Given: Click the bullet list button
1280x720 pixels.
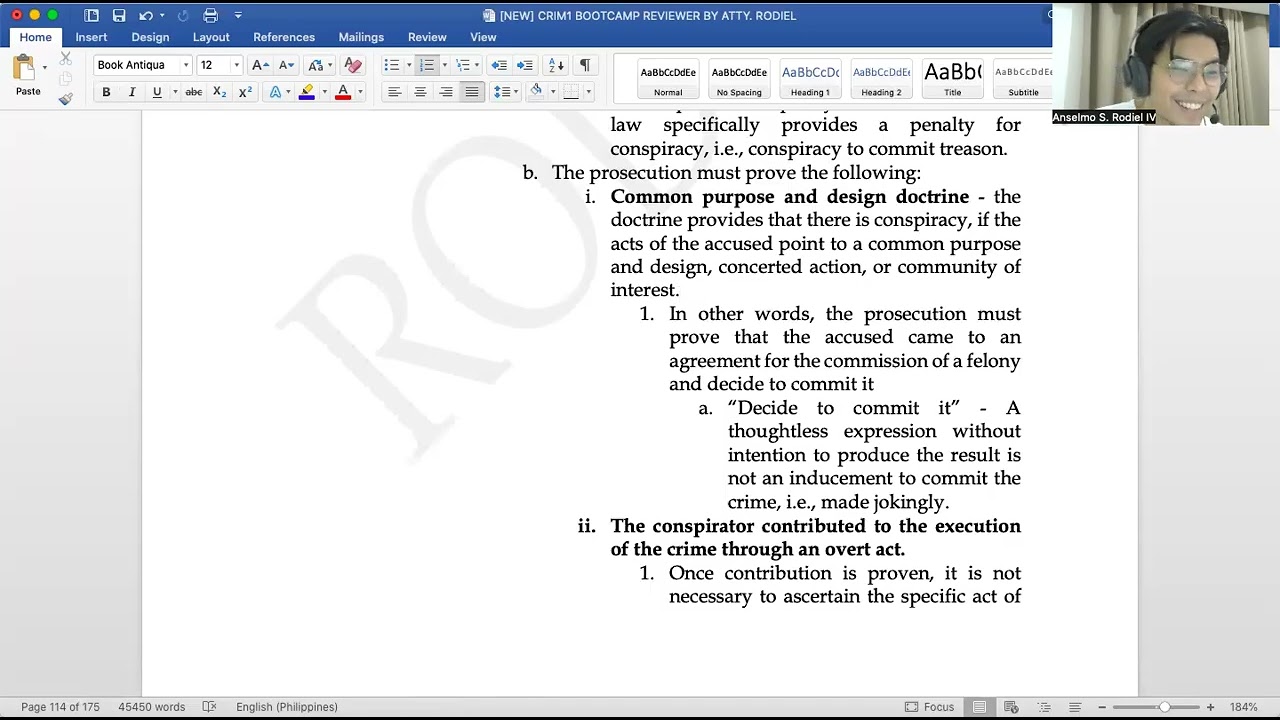Looking at the screenshot, I should click(391, 65).
